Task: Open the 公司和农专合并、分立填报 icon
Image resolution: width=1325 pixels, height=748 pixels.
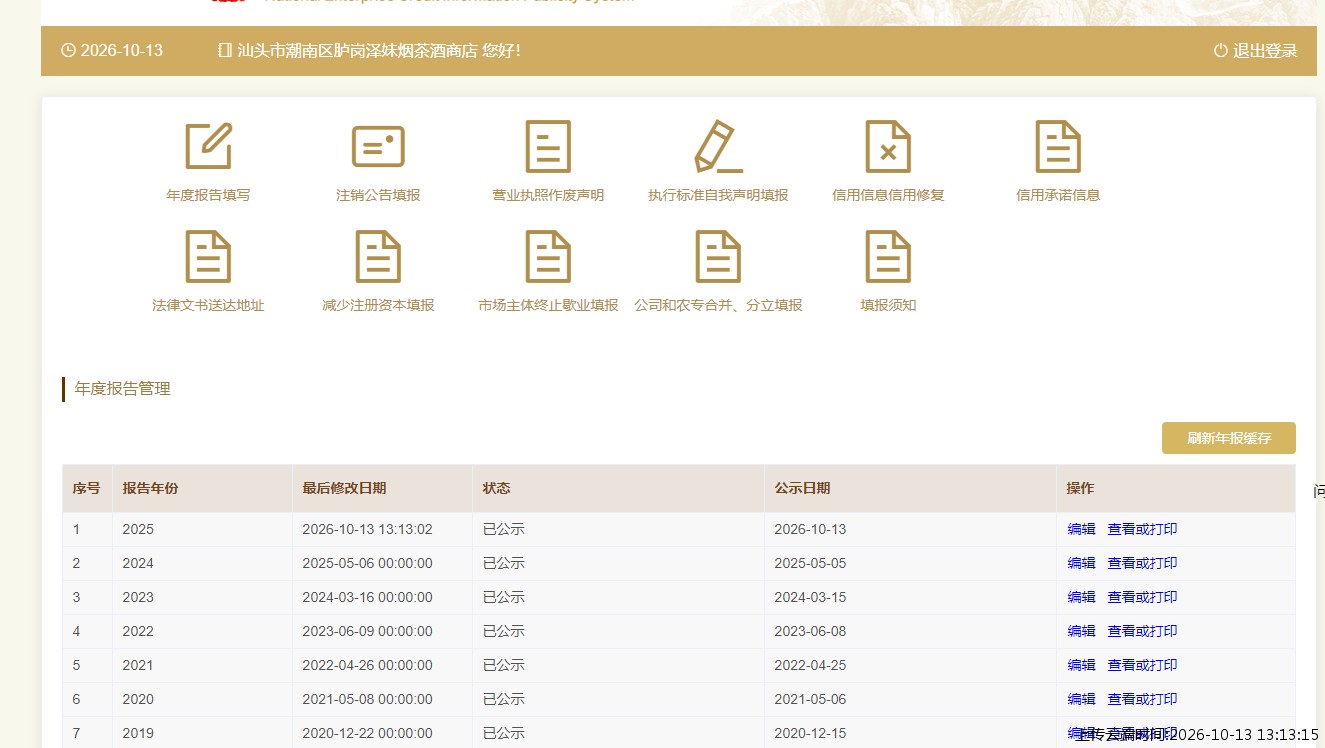Action: (718, 256)
